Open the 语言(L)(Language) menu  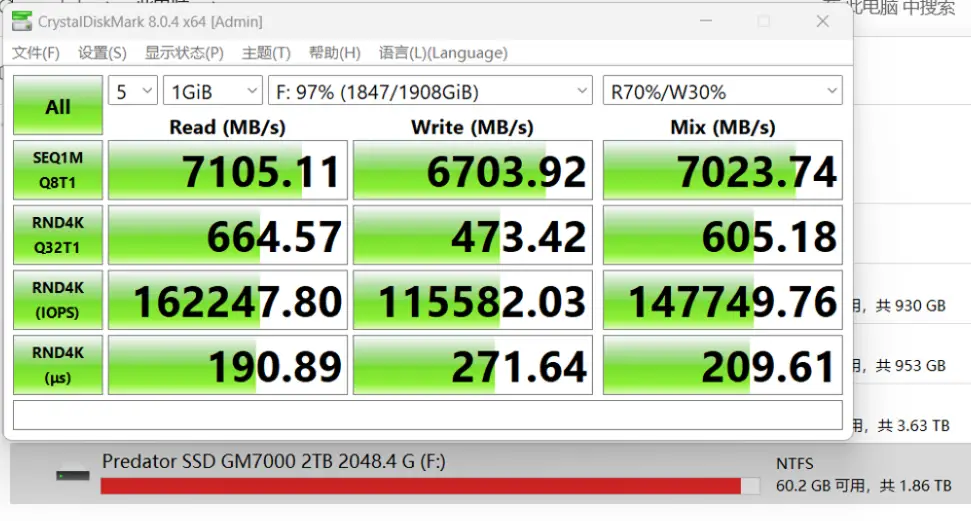[x=443, y=53]
